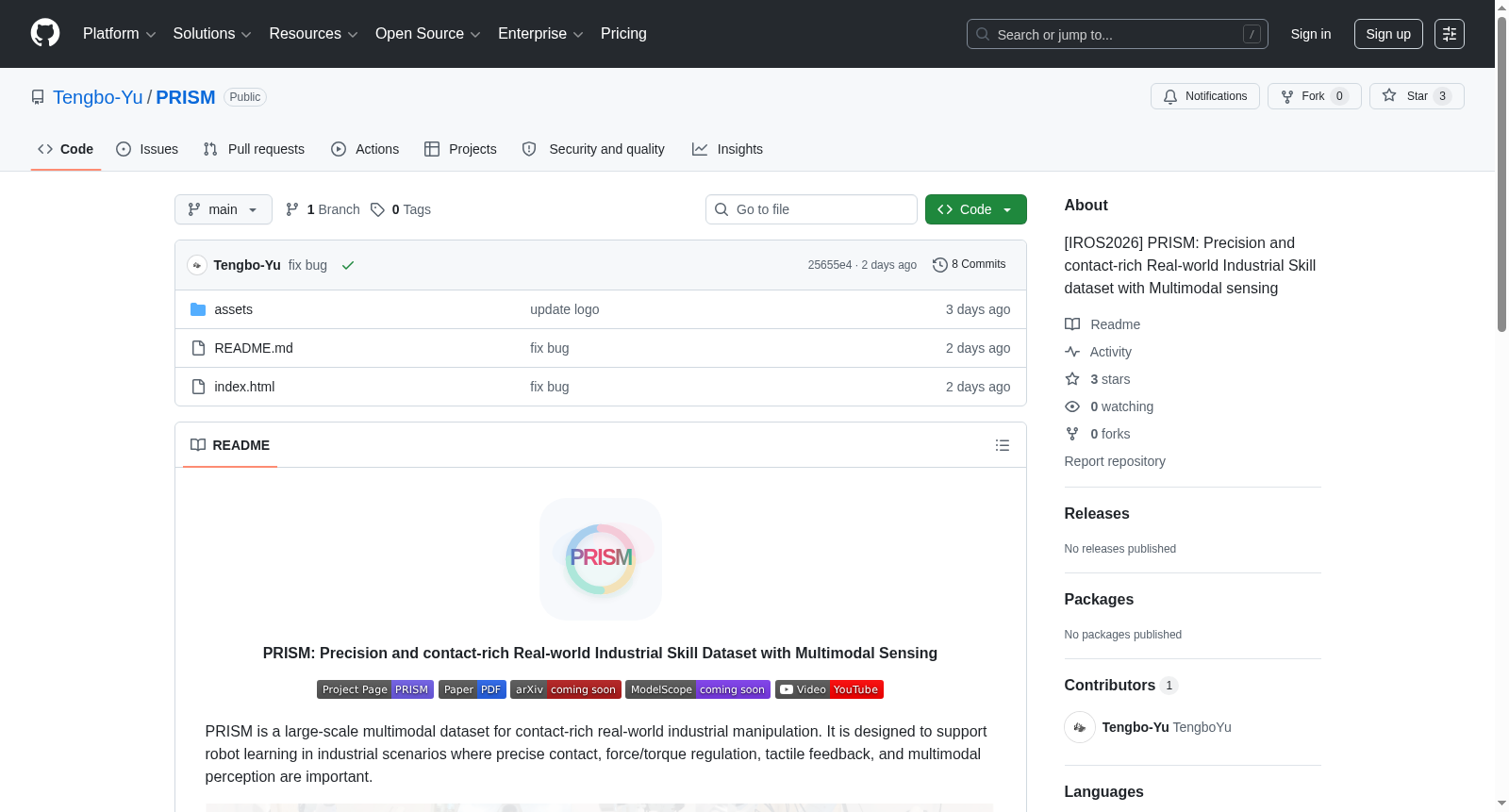Open the Pricing page
Image resolution: width=1509 pixels, height=812 pixels.
pos(623,34)
